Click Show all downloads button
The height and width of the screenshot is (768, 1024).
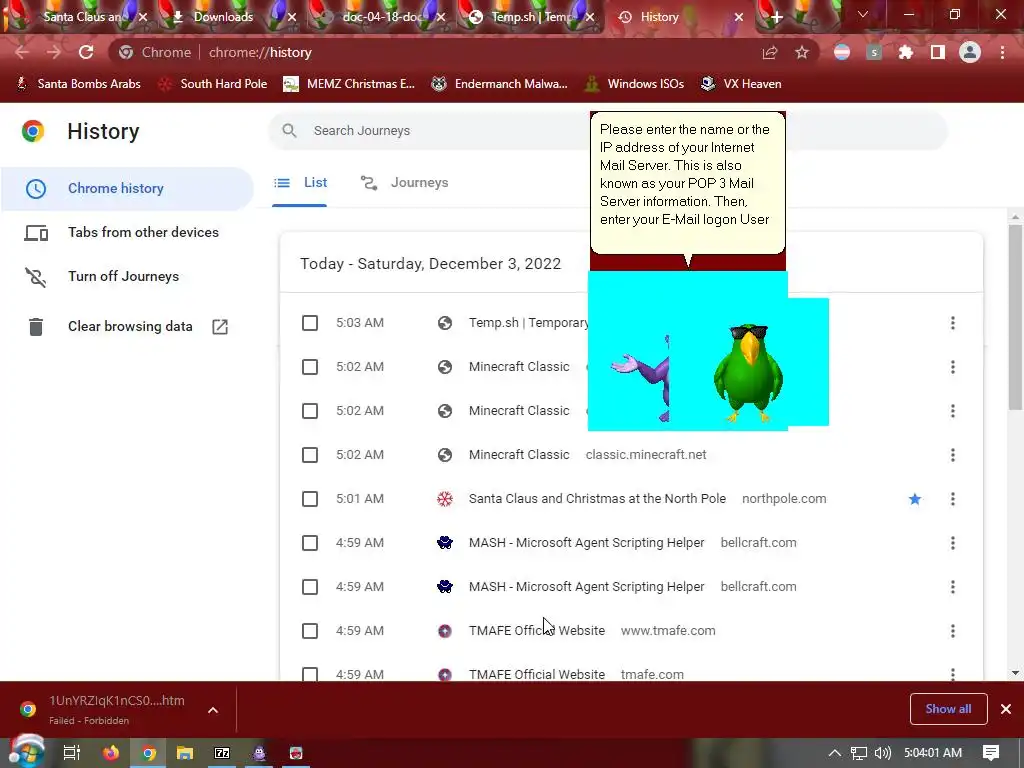coord(948,709)
